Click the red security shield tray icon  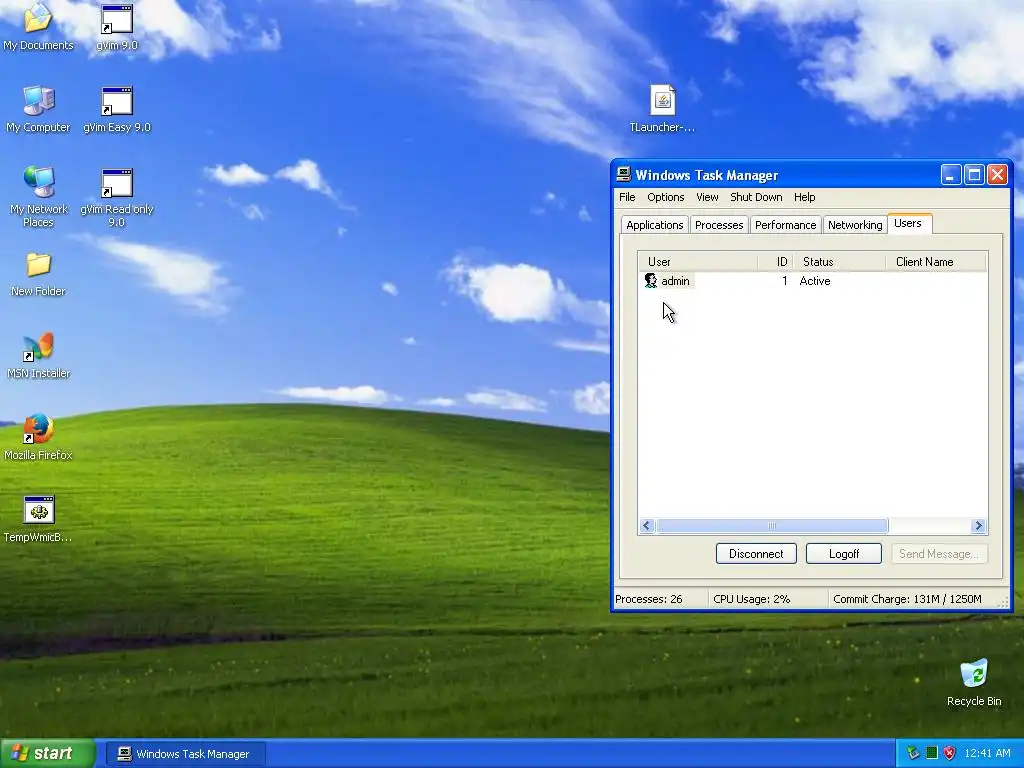click(950, 753)
